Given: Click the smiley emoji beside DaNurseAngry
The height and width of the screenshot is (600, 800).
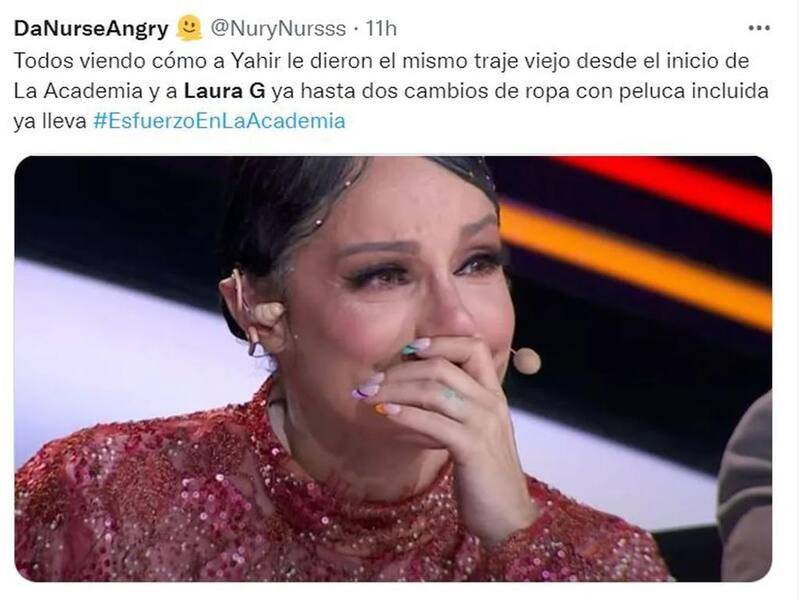Looking at the screenshot, I should point(189,28).
